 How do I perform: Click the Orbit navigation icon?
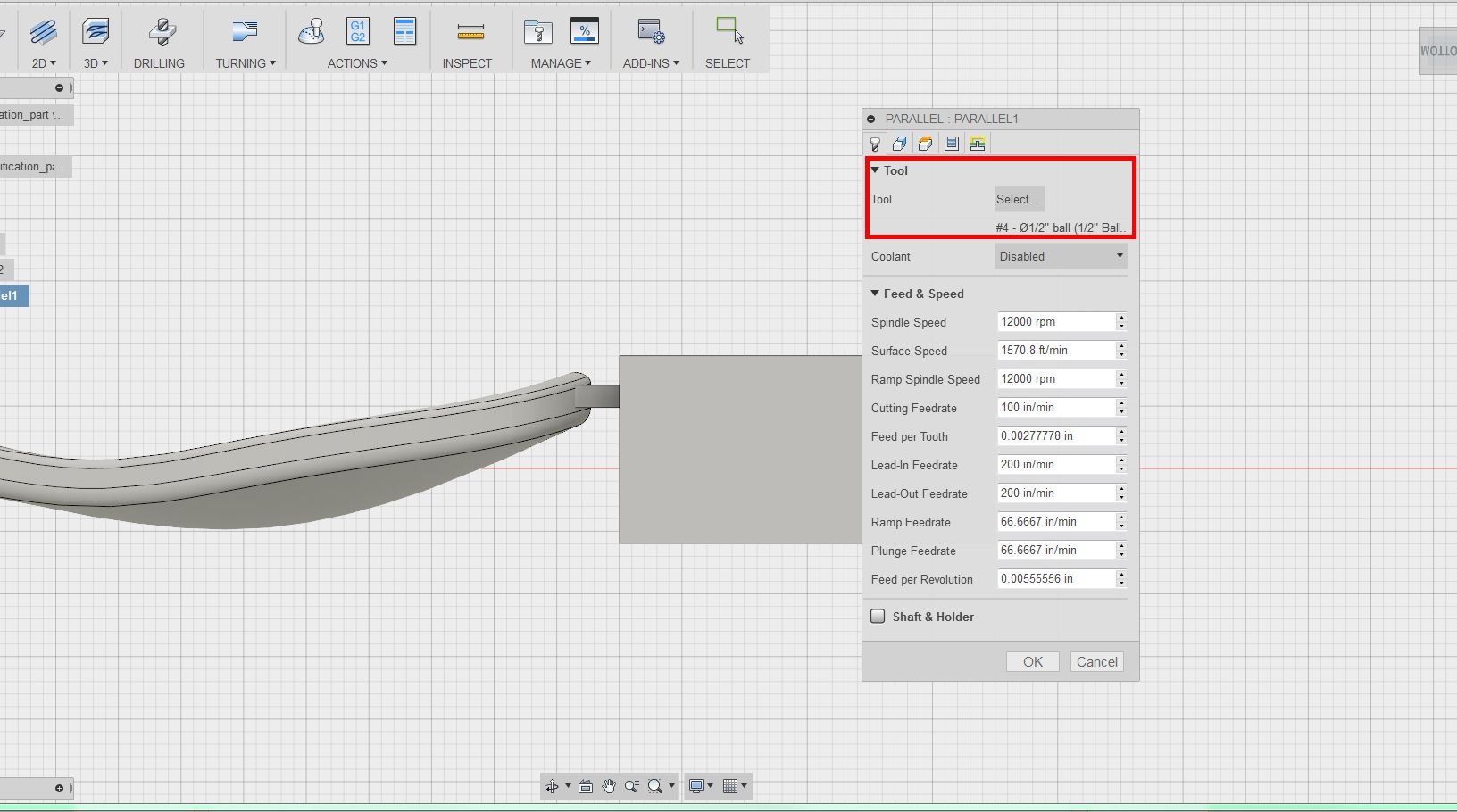tap(552, 786)
